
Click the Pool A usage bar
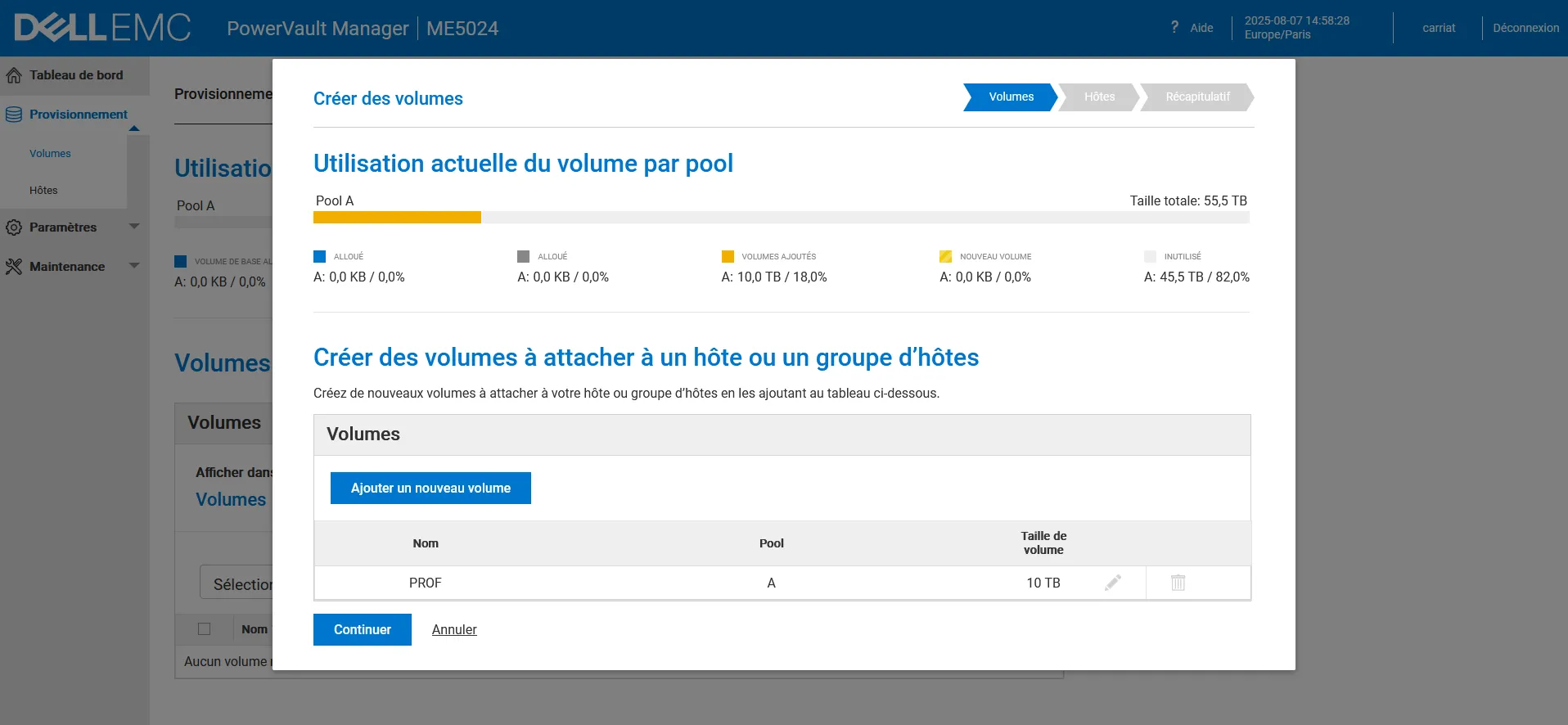(781, 218)
